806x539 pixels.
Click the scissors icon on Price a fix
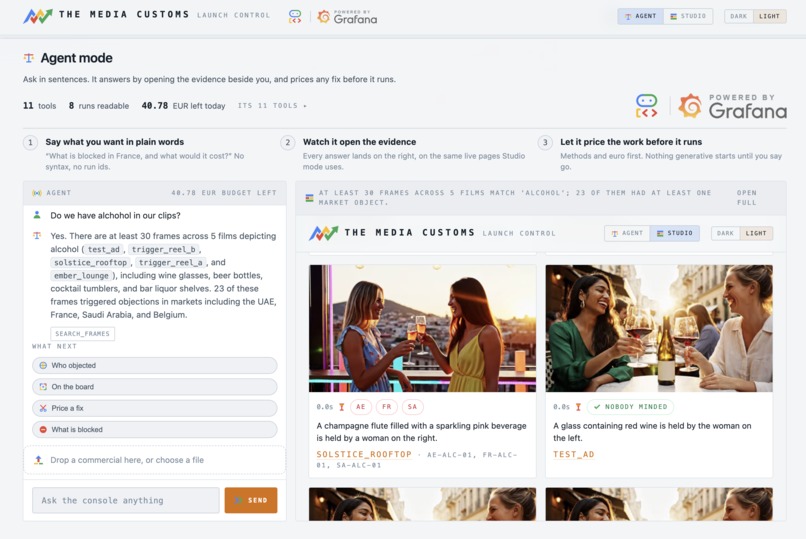pos(43,408)
